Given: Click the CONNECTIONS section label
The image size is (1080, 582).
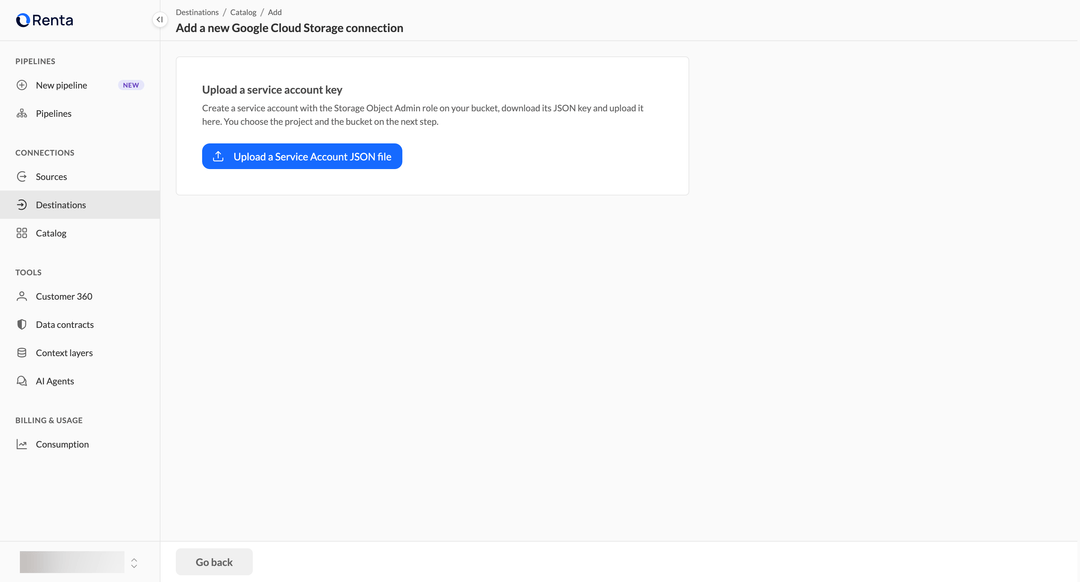Looking at the screenshot, I should point(45,153).
